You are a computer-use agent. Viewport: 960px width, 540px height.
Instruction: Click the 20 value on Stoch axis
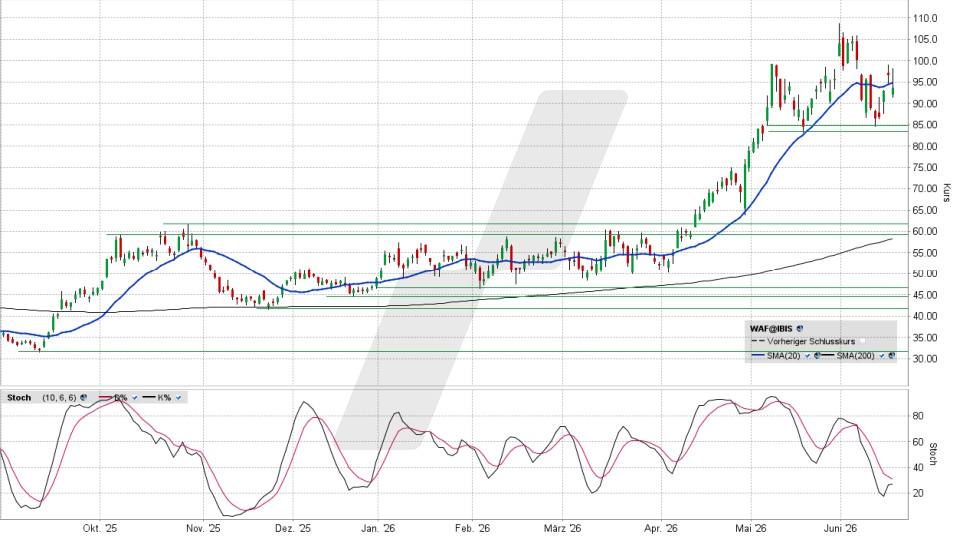pos(918,493)
